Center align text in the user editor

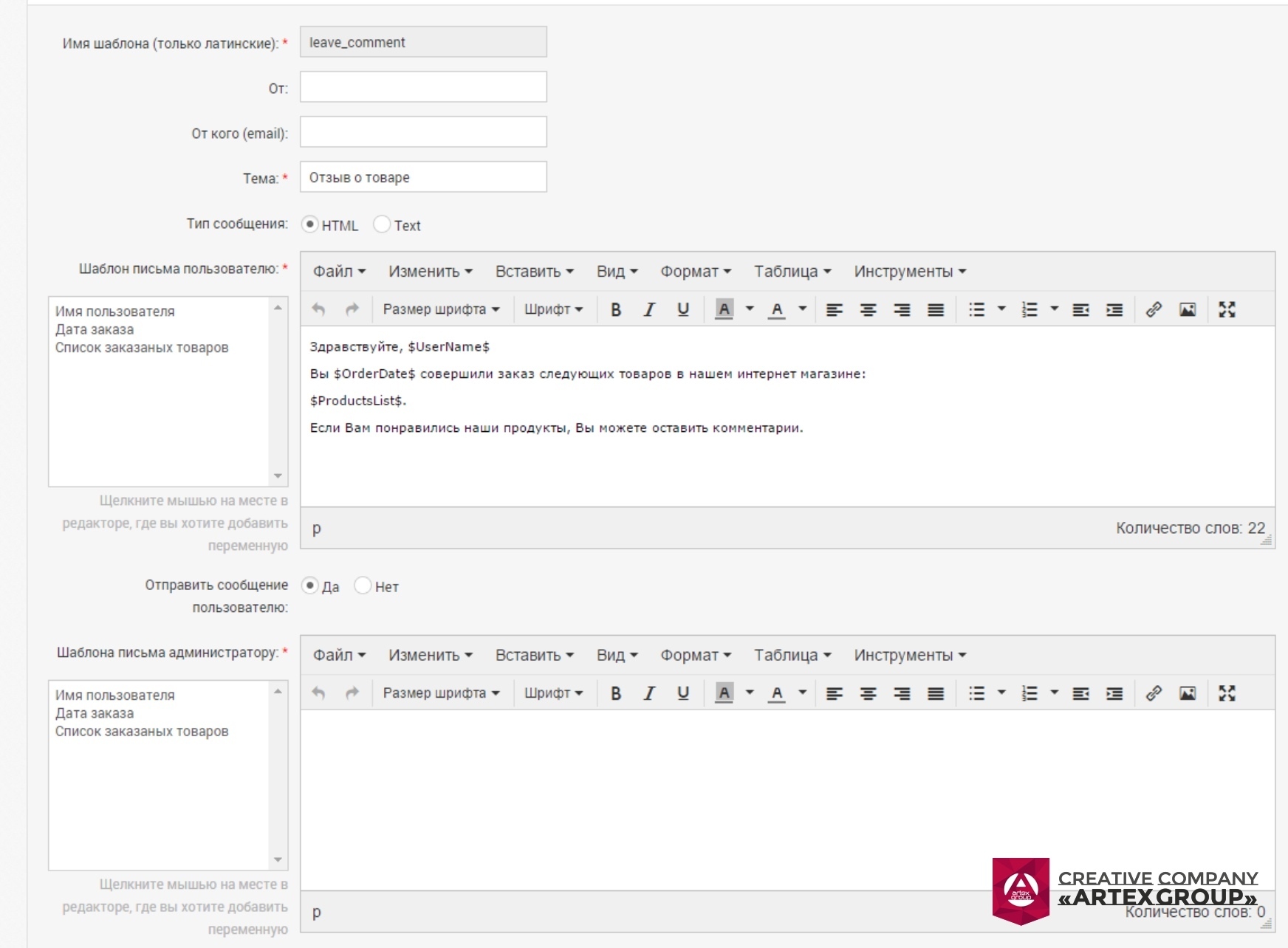click(x=869, y=310)
